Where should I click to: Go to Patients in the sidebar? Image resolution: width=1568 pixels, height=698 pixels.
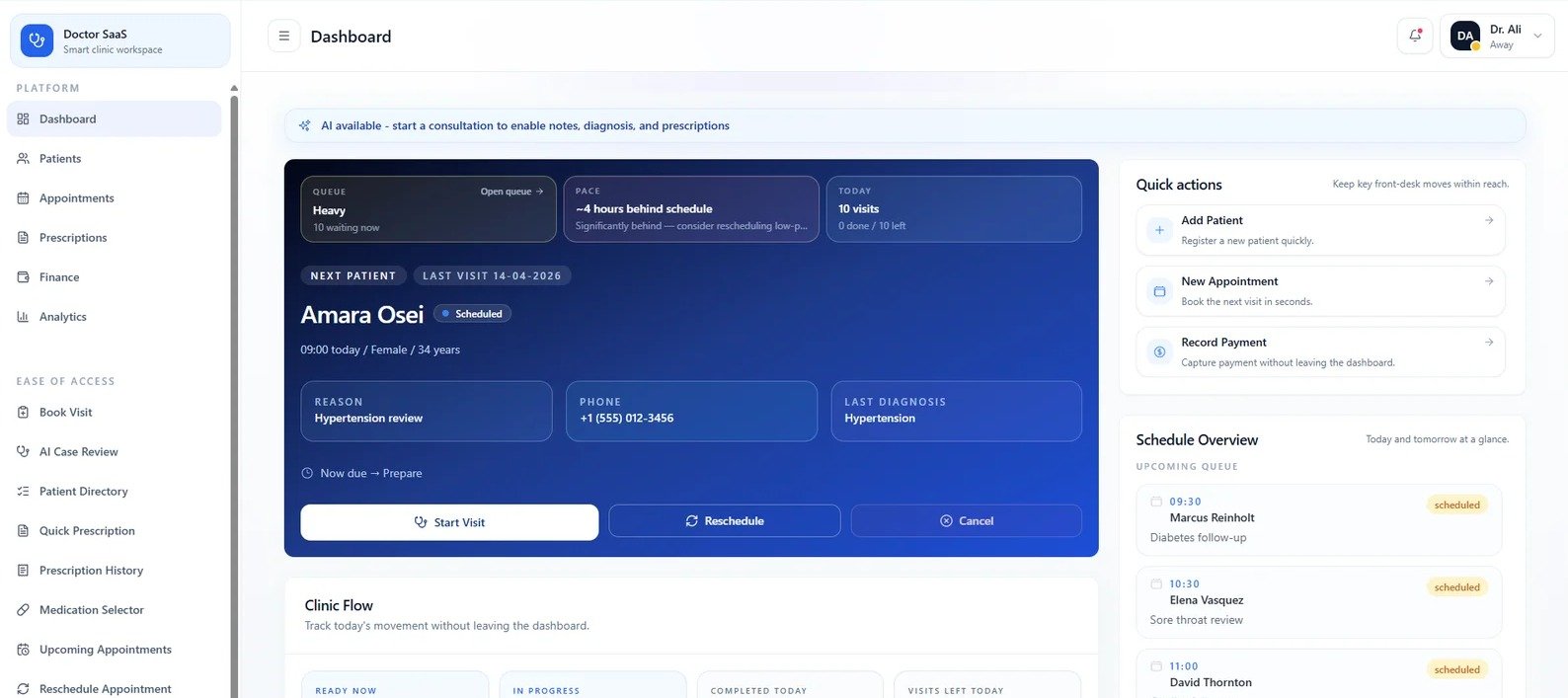pyautogui.click(x=115, y=158)
